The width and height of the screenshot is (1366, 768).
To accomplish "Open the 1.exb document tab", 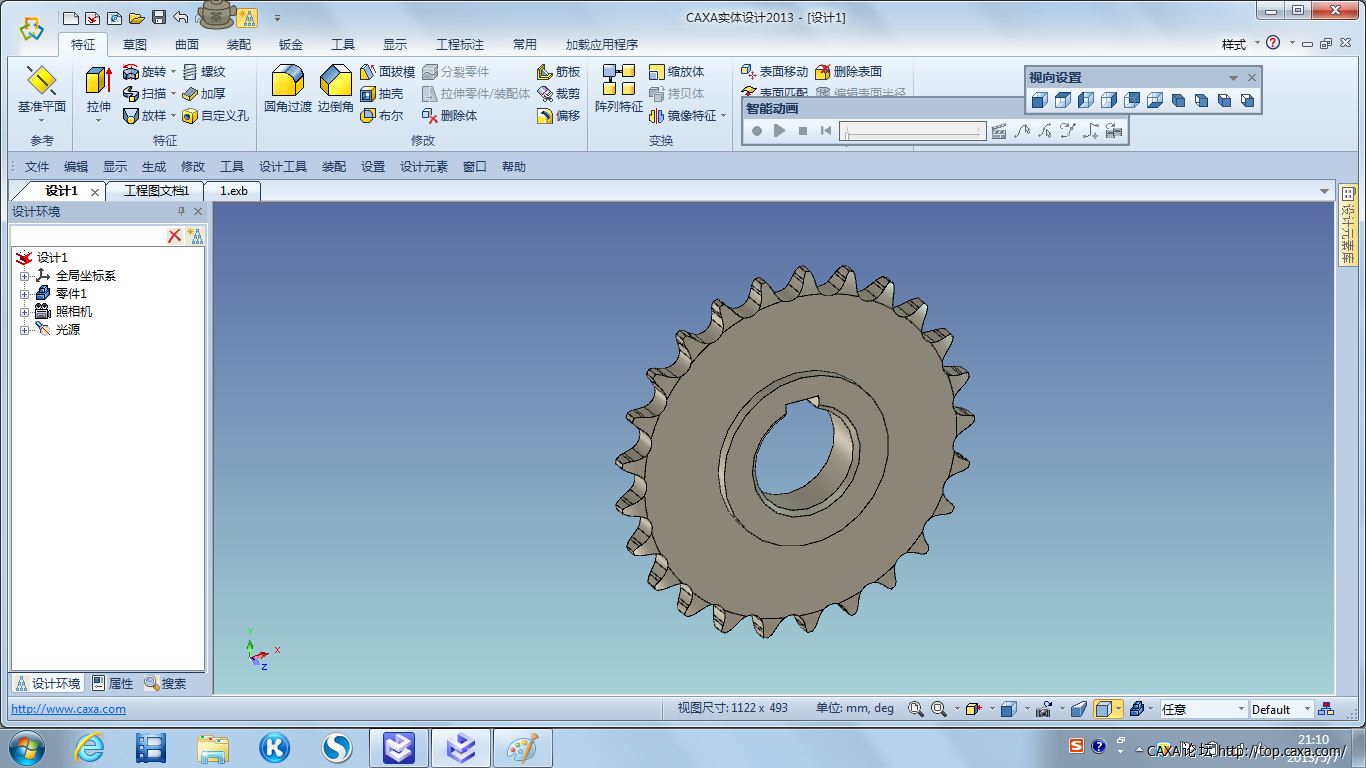I will click(x=234, y=191).
